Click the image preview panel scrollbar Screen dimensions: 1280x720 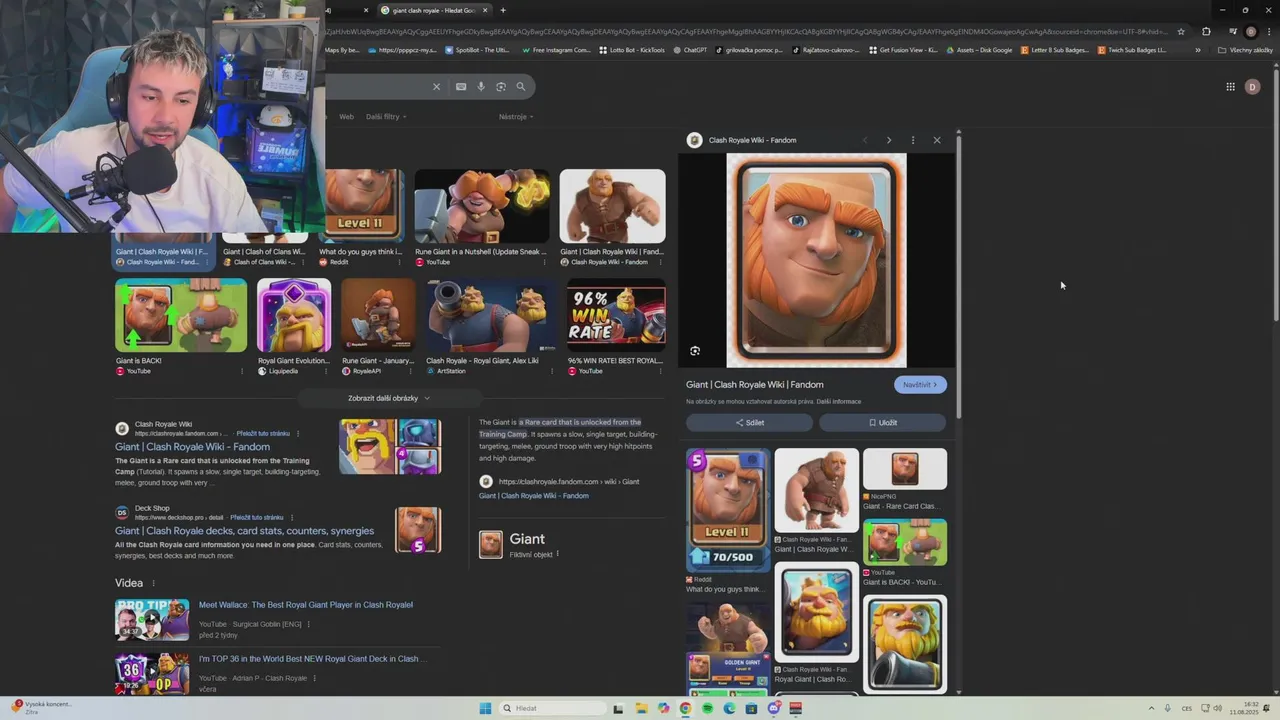[958, 275]
